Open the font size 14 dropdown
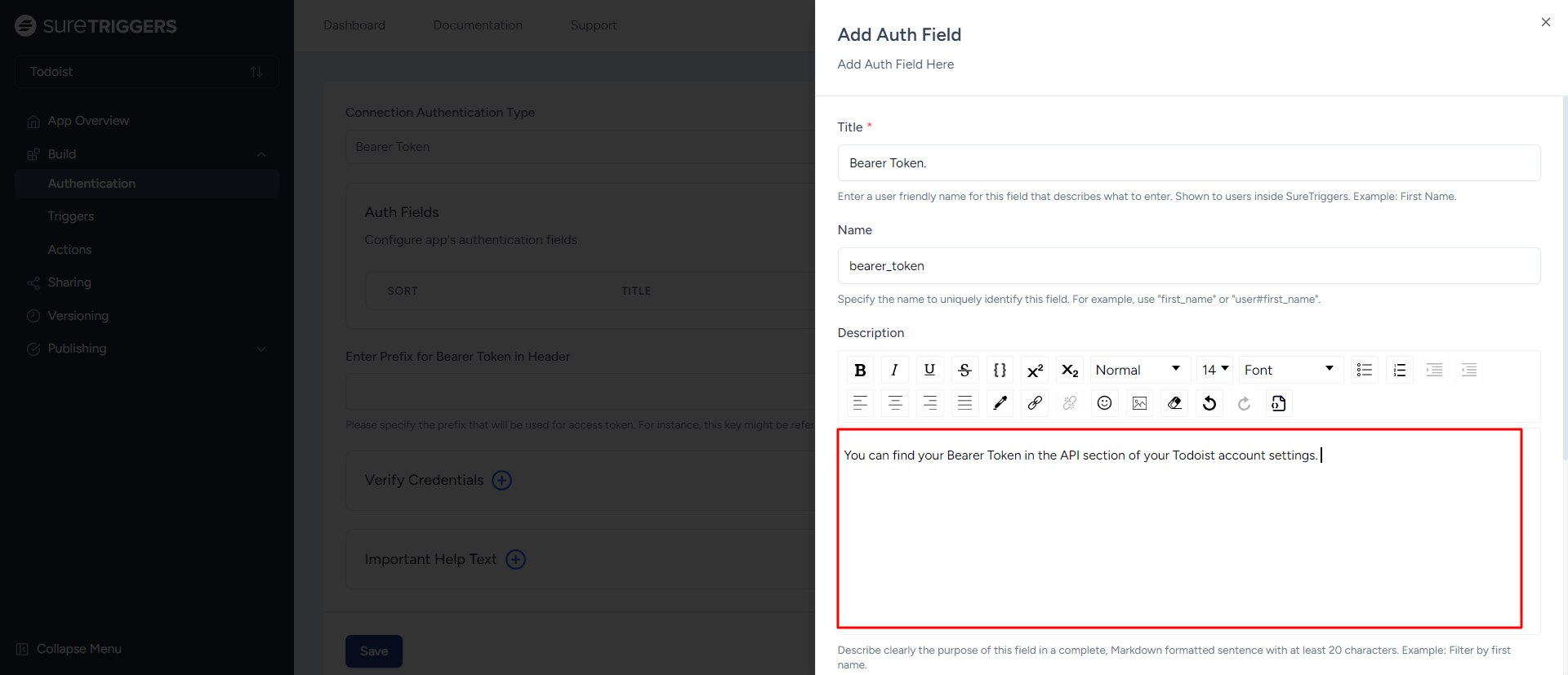This screenshot has height=675, width=1568. [1214, 370]
